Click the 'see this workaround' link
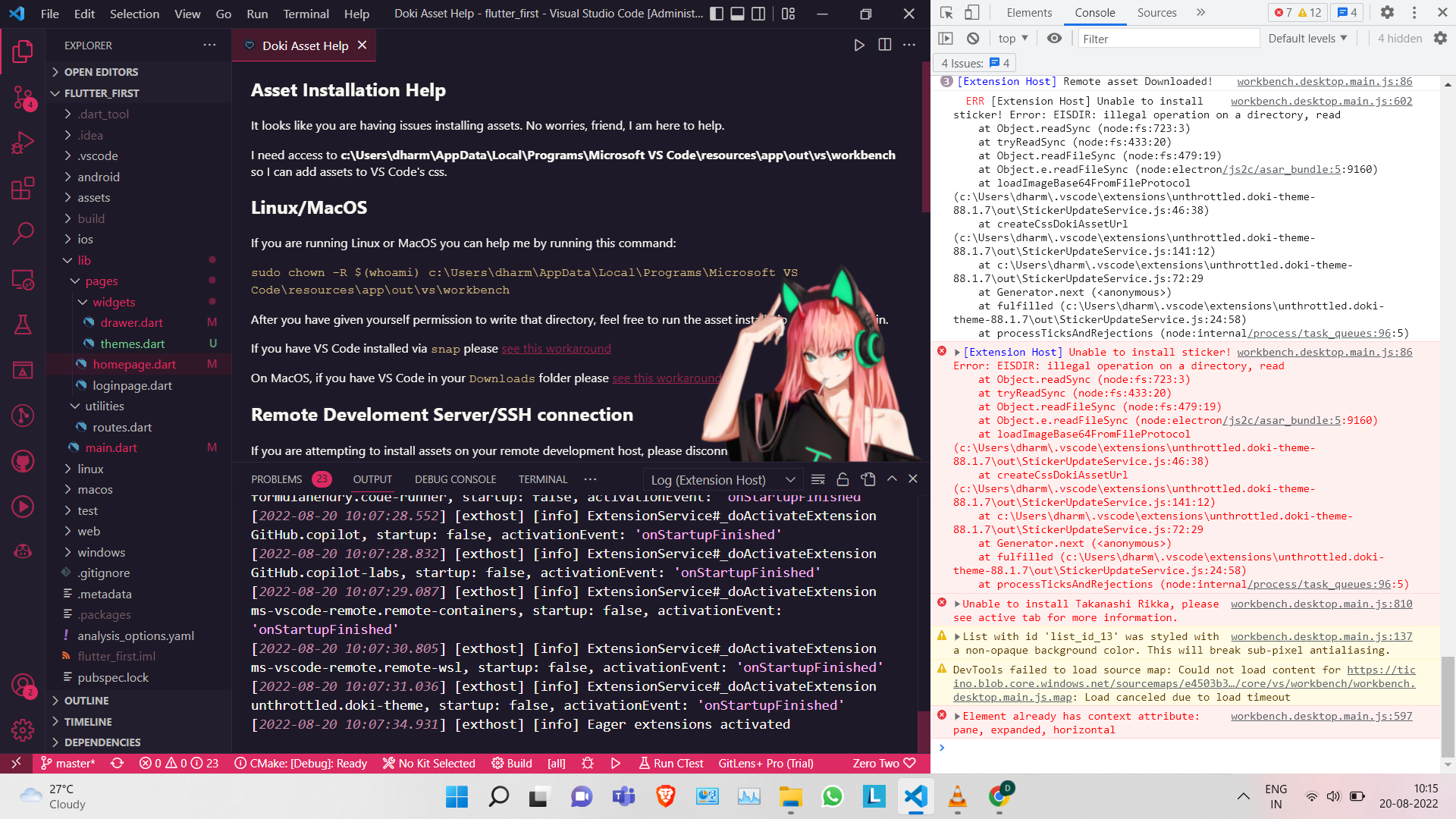The width and height of the screenshot is (1456, 819). [556, 348]
